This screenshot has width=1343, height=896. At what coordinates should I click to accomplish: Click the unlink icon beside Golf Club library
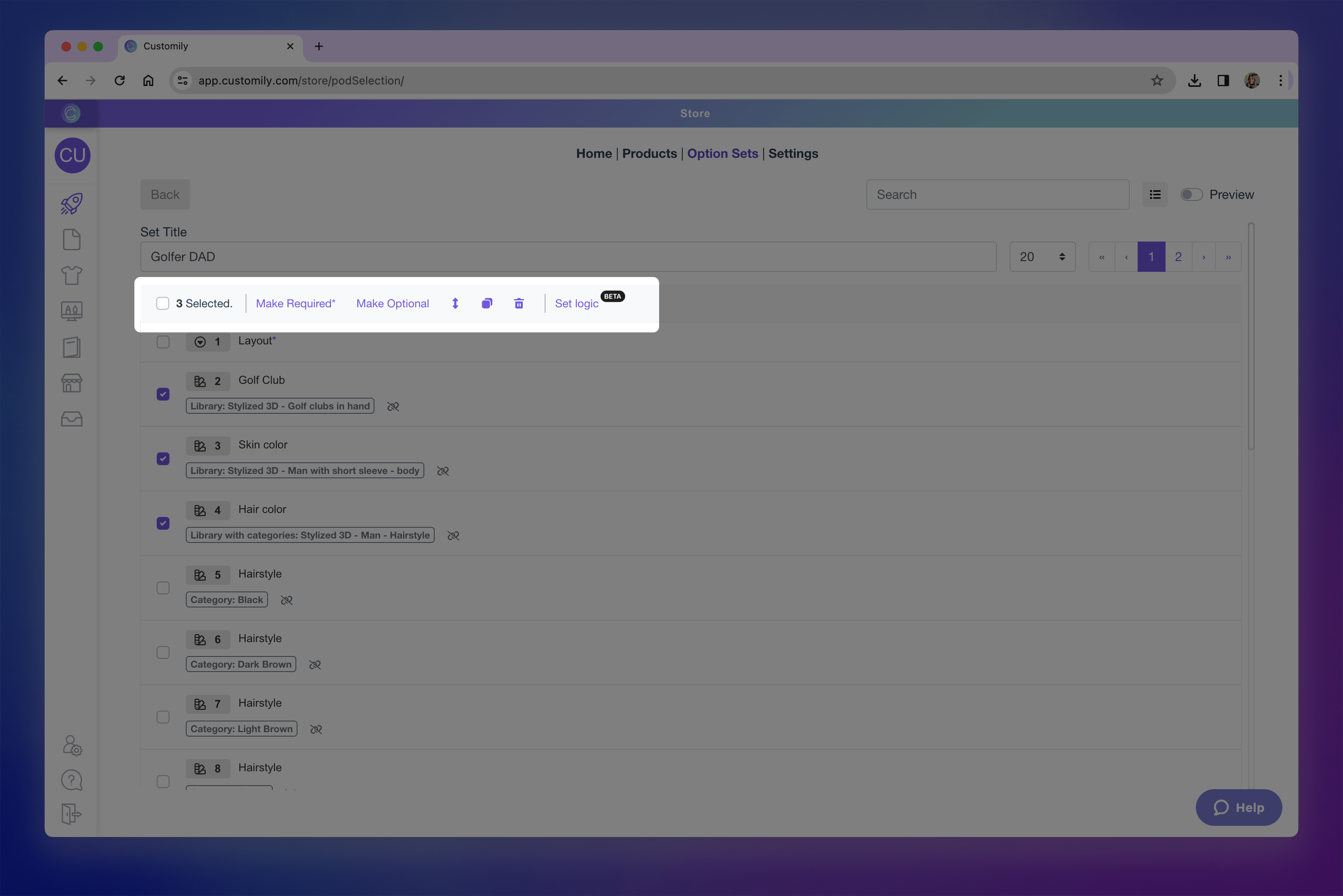[x=393, y=406]
